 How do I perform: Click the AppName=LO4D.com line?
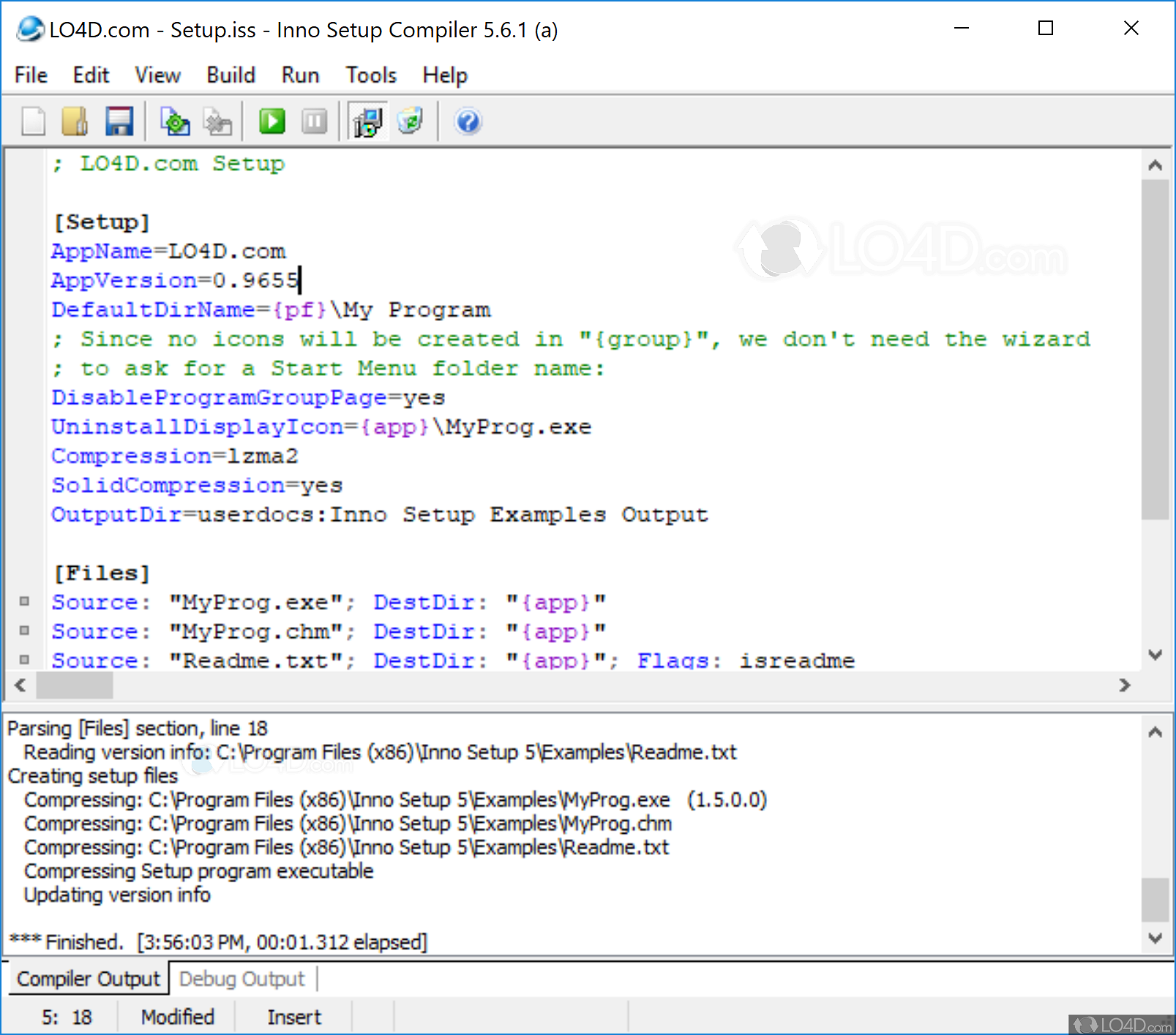click(168, 251)
